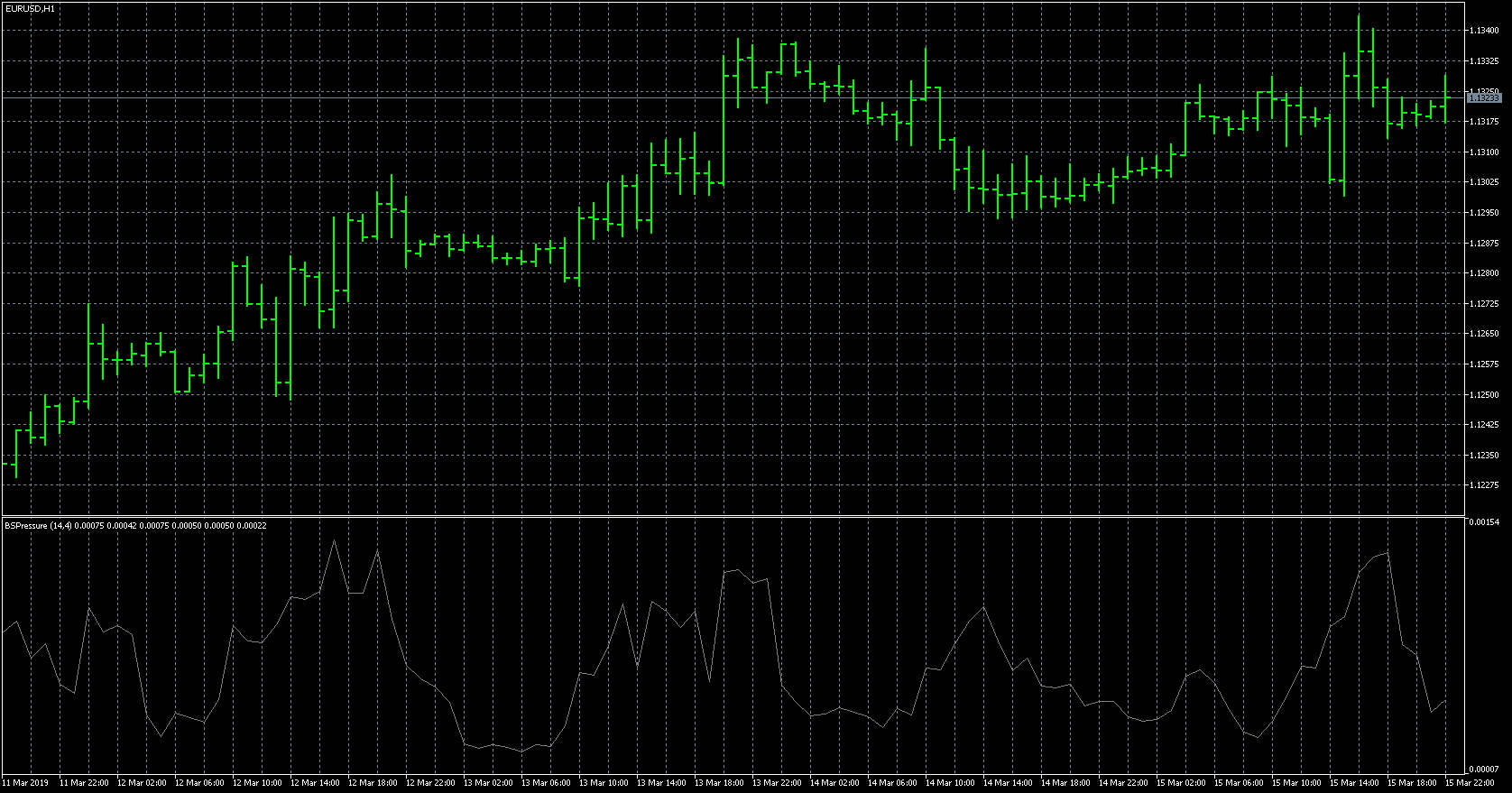Click the 12 Mar 10:00 time label

257,783
